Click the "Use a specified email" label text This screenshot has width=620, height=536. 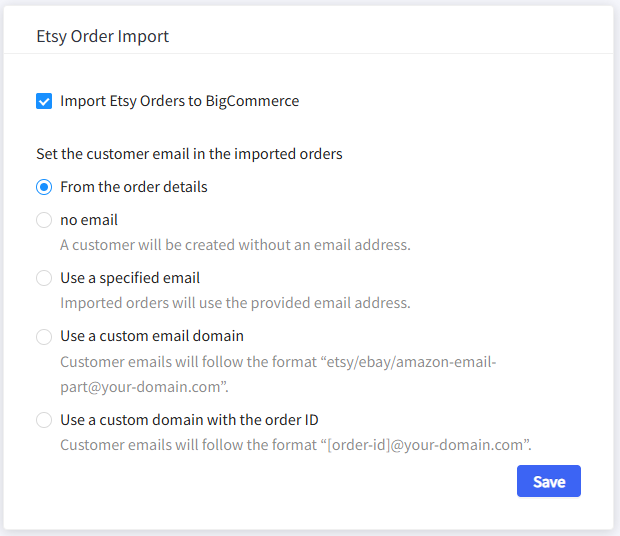pyautogui.click(x=130, y=278)
